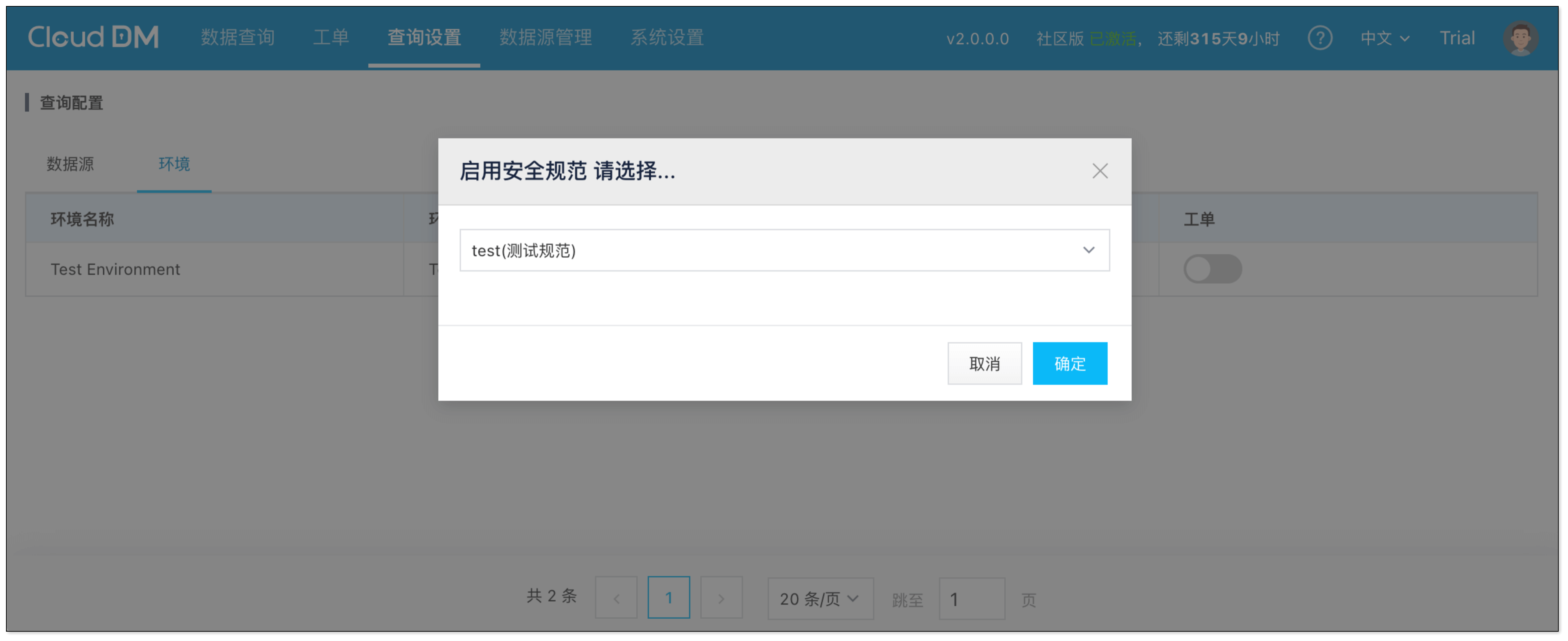
Task: Go to next page arrow
Action: (721, 598)
